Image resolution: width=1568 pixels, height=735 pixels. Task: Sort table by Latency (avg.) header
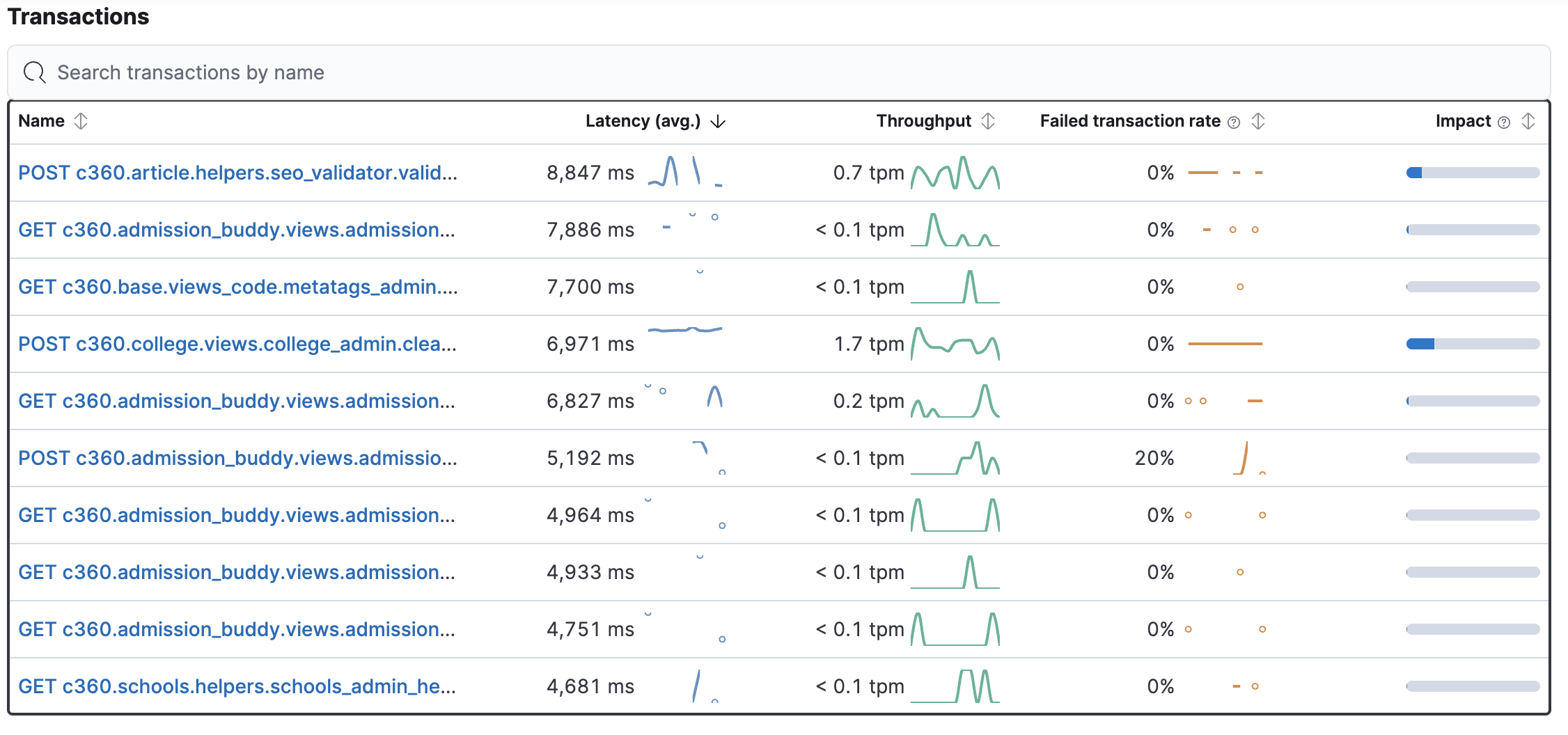(643, 121)
